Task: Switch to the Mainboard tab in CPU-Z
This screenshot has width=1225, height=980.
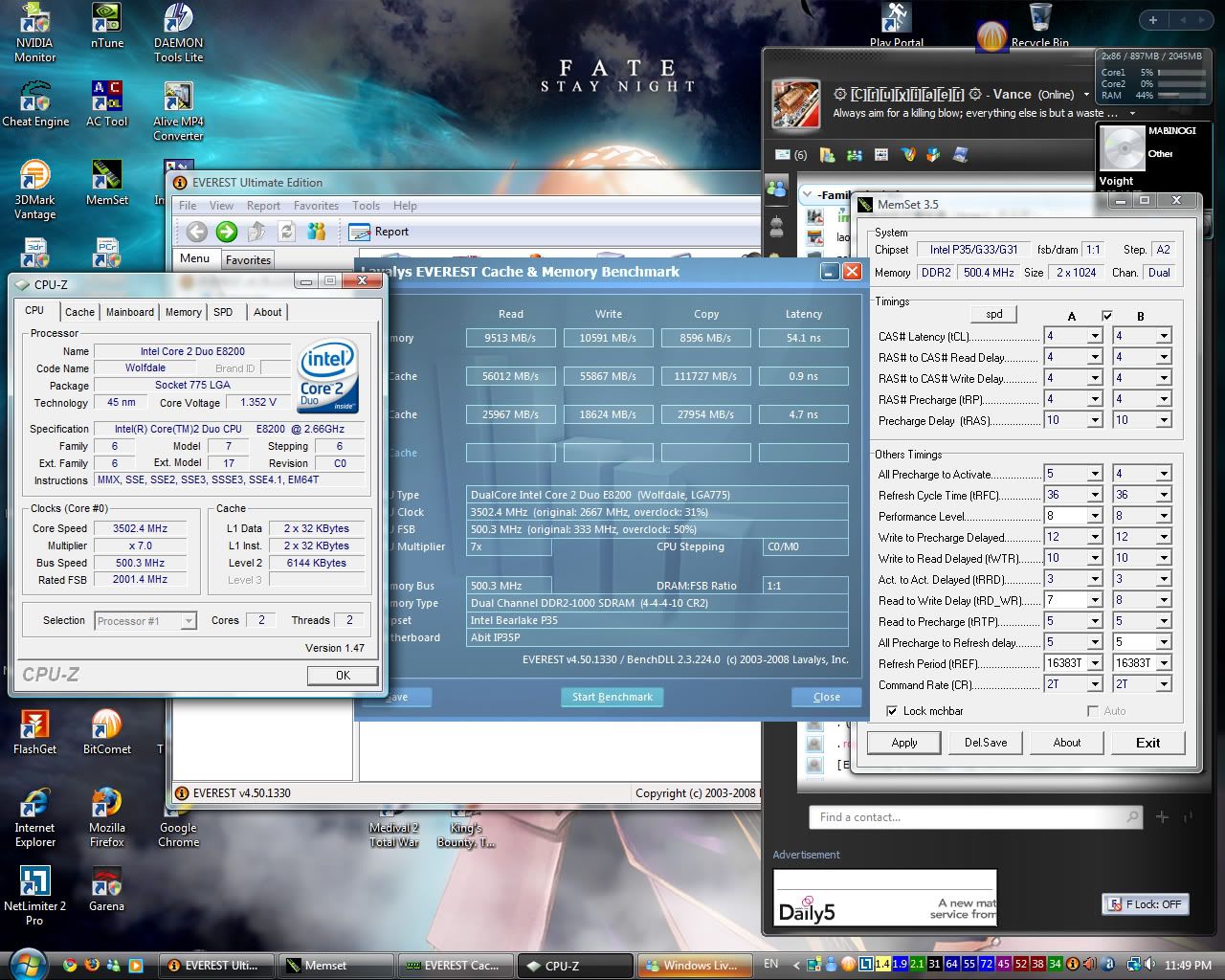Action: (x=130, y=312)
